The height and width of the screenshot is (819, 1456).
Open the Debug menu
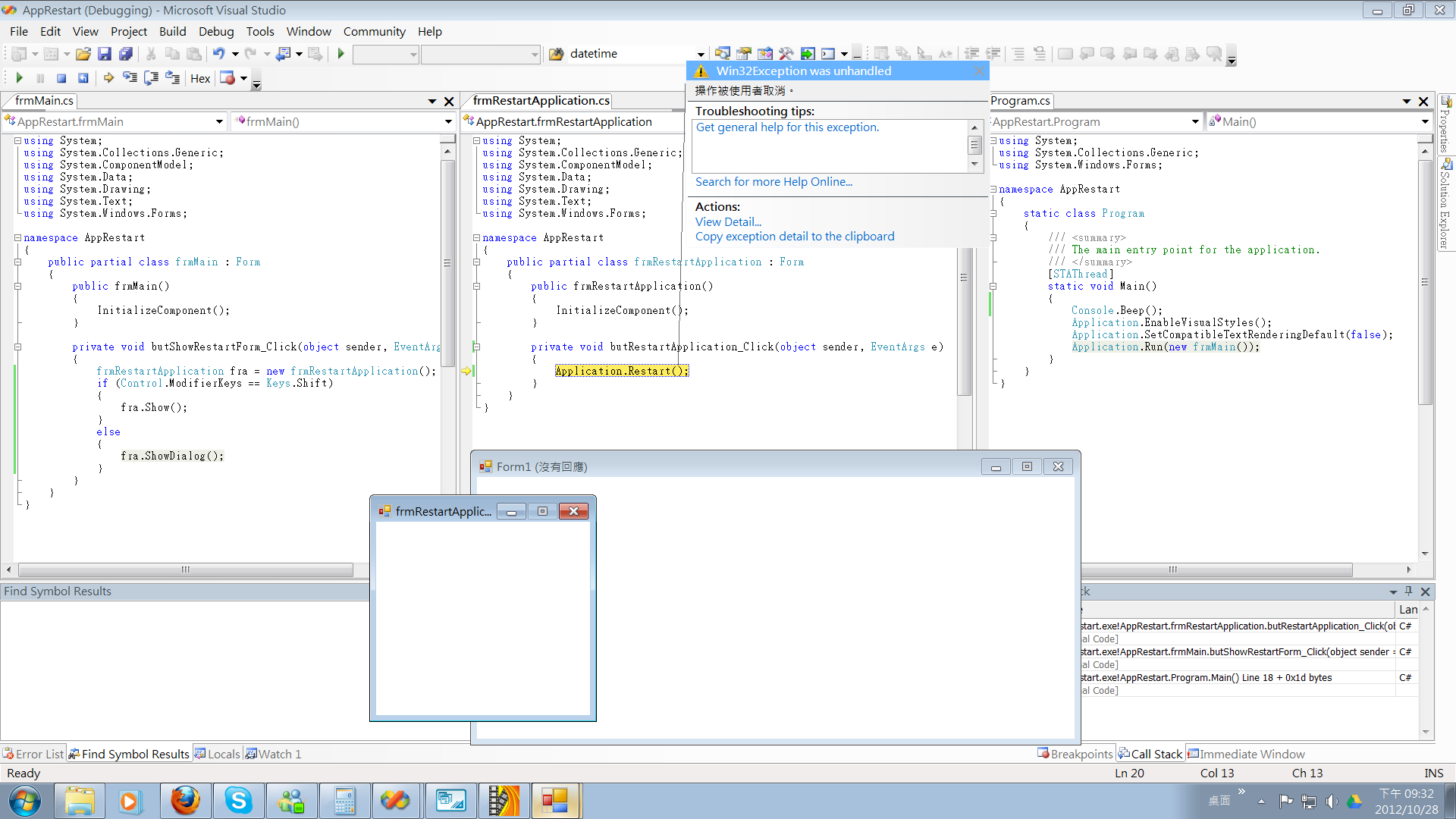click(x=216, y=31)
